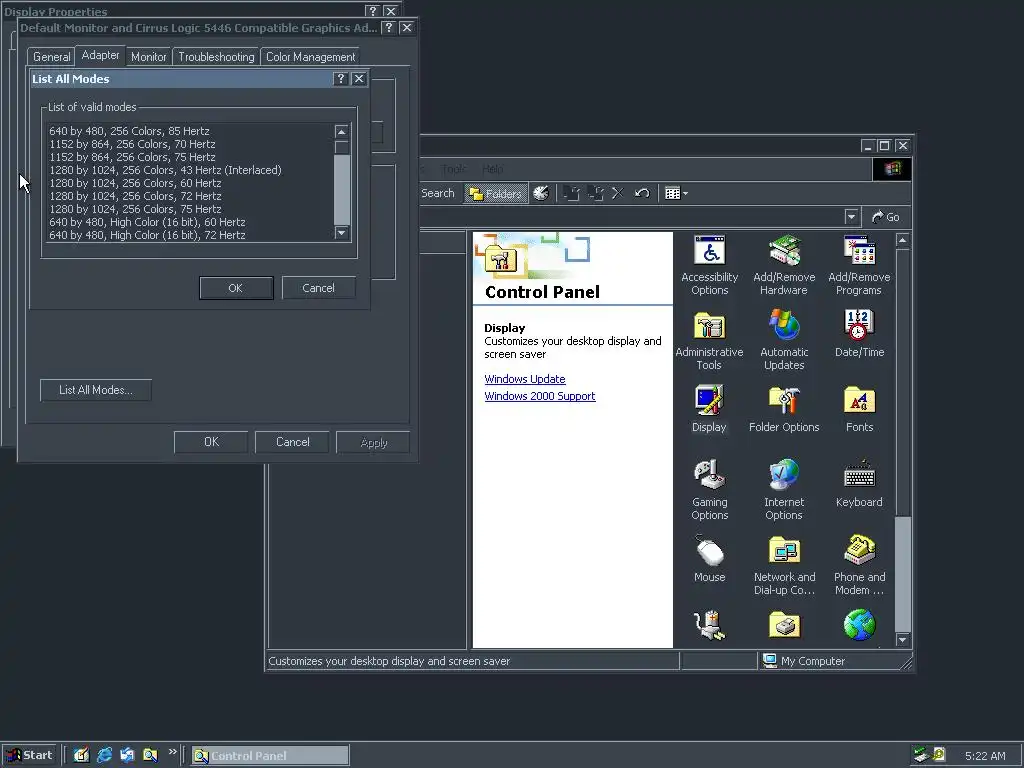Select 1280 by 1024, 256 Colors, 60 Hertz

[135, 184]
